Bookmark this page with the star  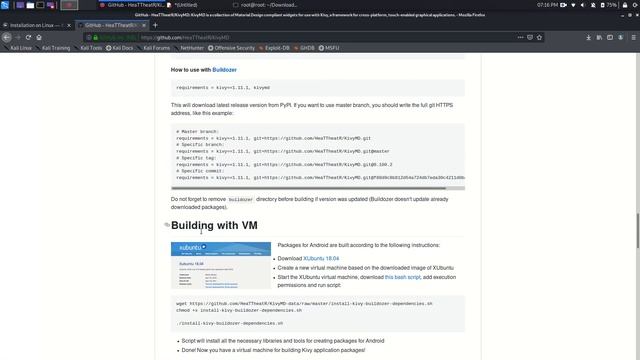coord(540,37)
